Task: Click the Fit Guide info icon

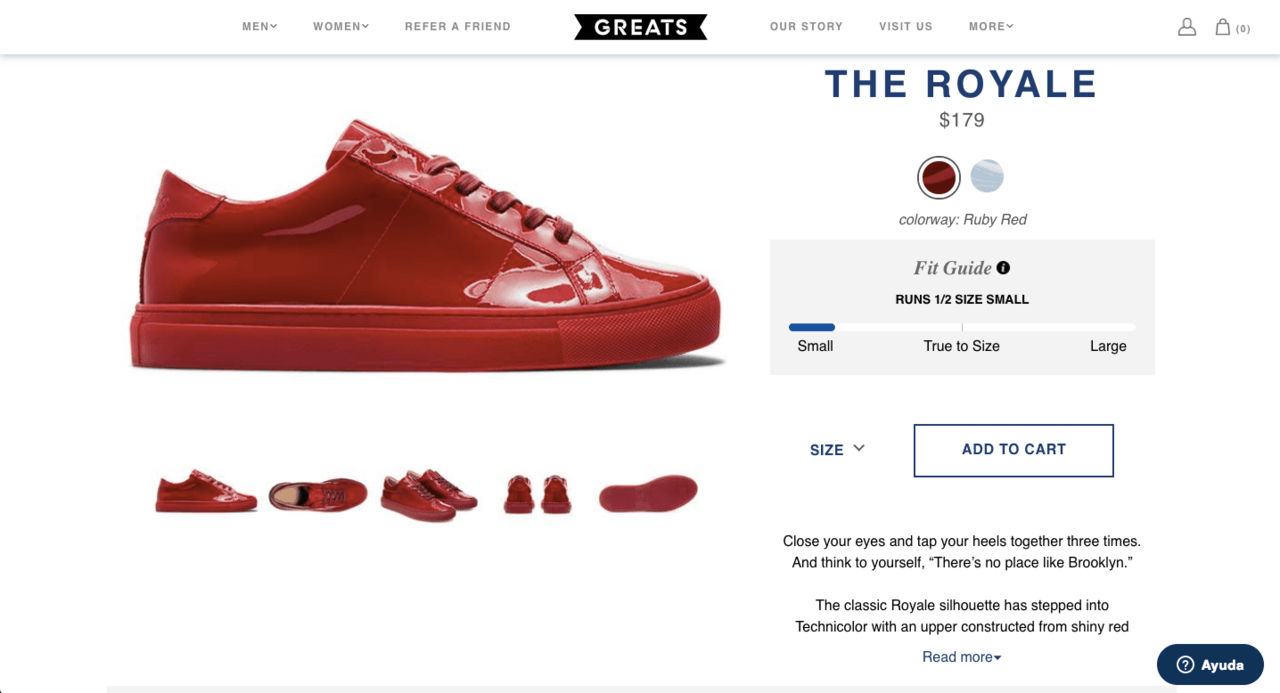Action: 1003,267
